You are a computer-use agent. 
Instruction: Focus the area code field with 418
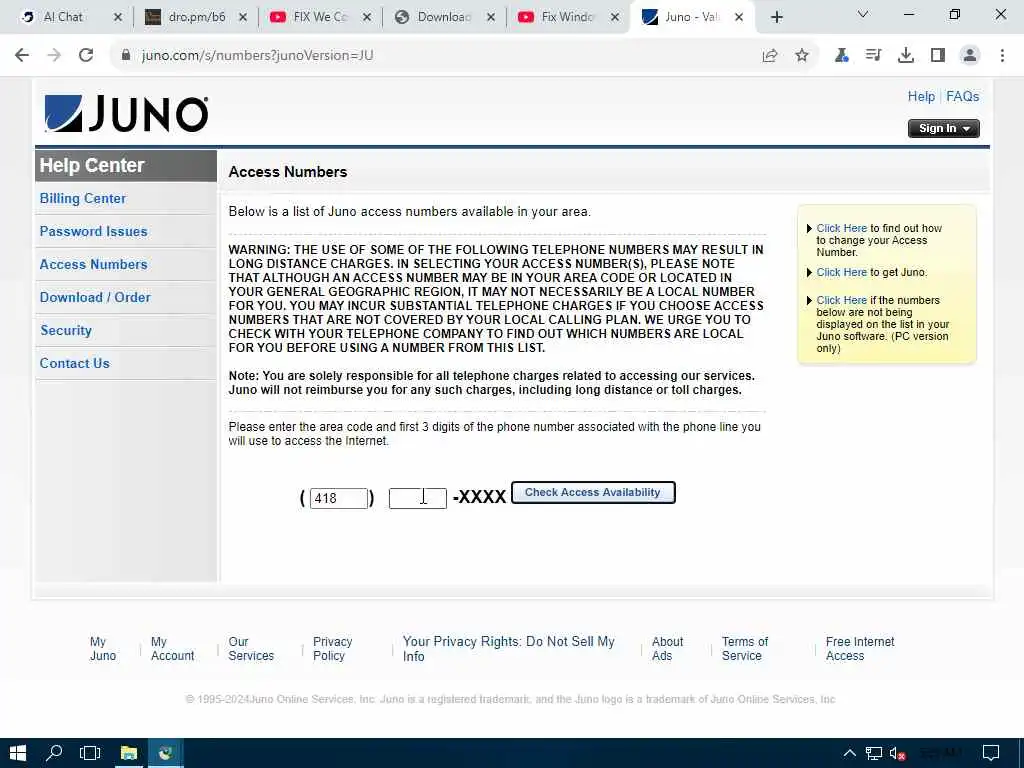[338, 498]
